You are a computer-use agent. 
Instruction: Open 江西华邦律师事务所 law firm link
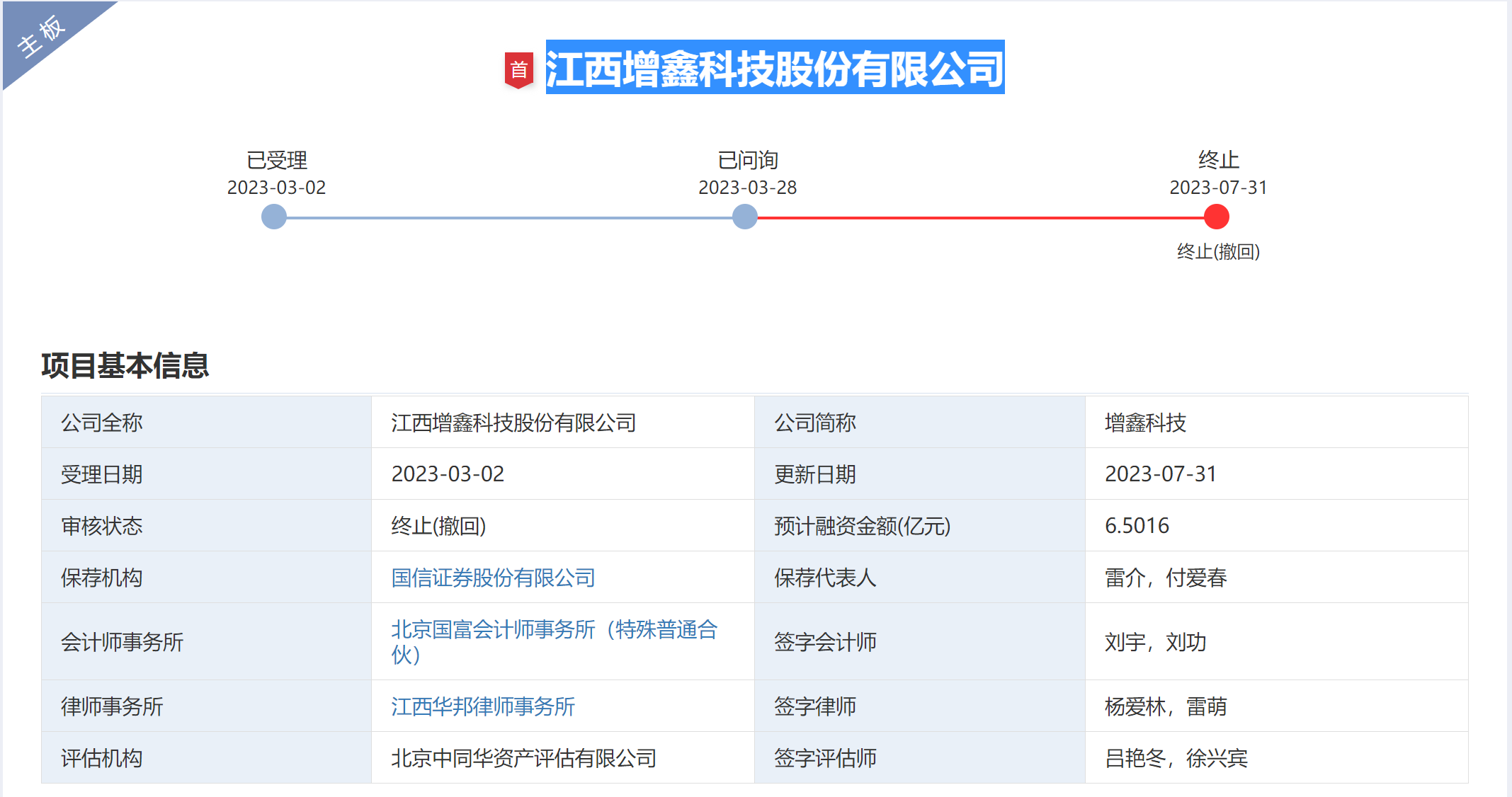pyautogui.click(x=483, y=706)
